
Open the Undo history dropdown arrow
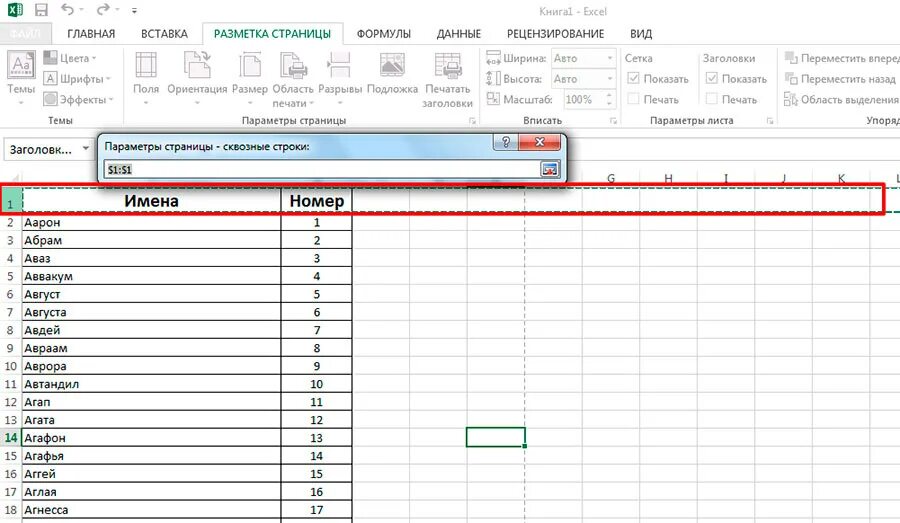click(81, 10)
